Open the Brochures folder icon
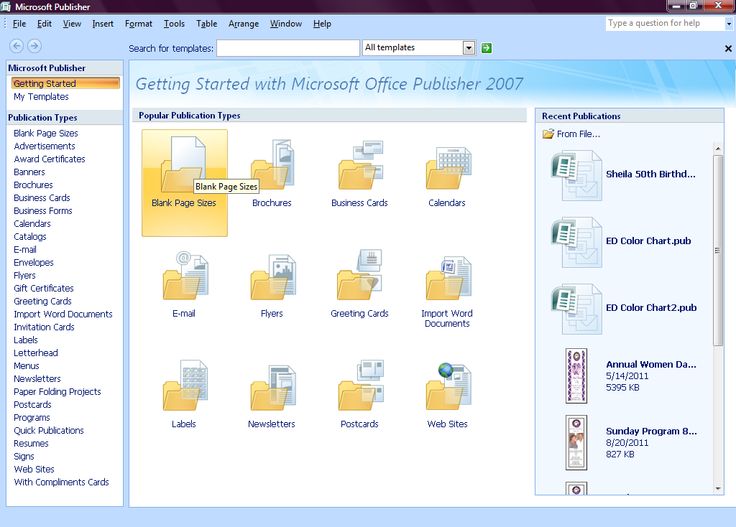The image size is (736, 527). click(272, 164)
